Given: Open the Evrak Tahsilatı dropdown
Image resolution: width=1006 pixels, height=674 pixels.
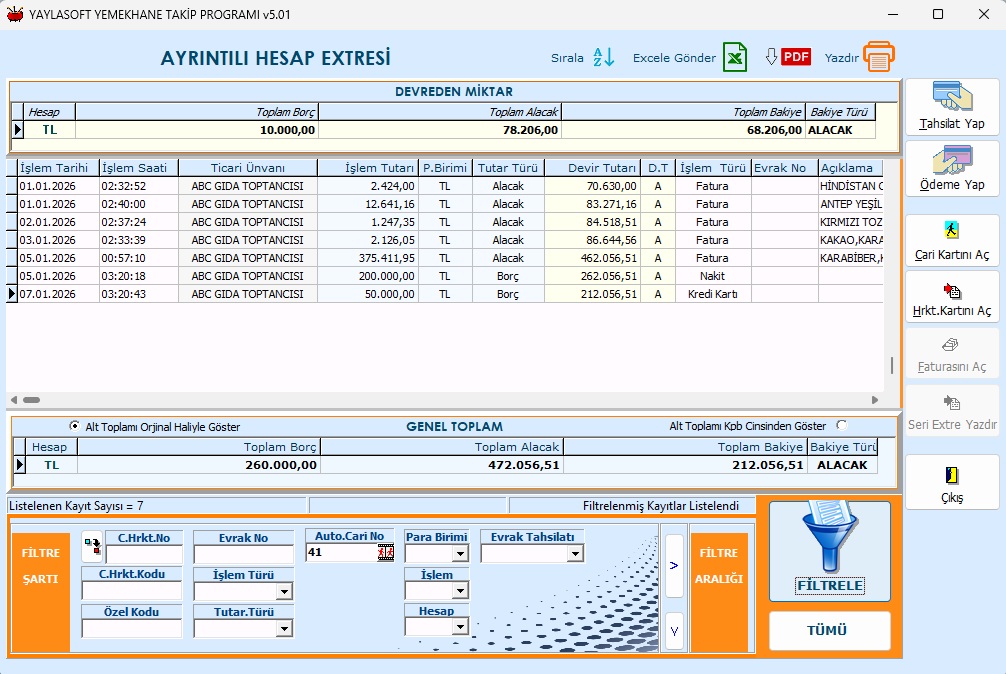Looking at the screenshot, I should coord(575,554).
